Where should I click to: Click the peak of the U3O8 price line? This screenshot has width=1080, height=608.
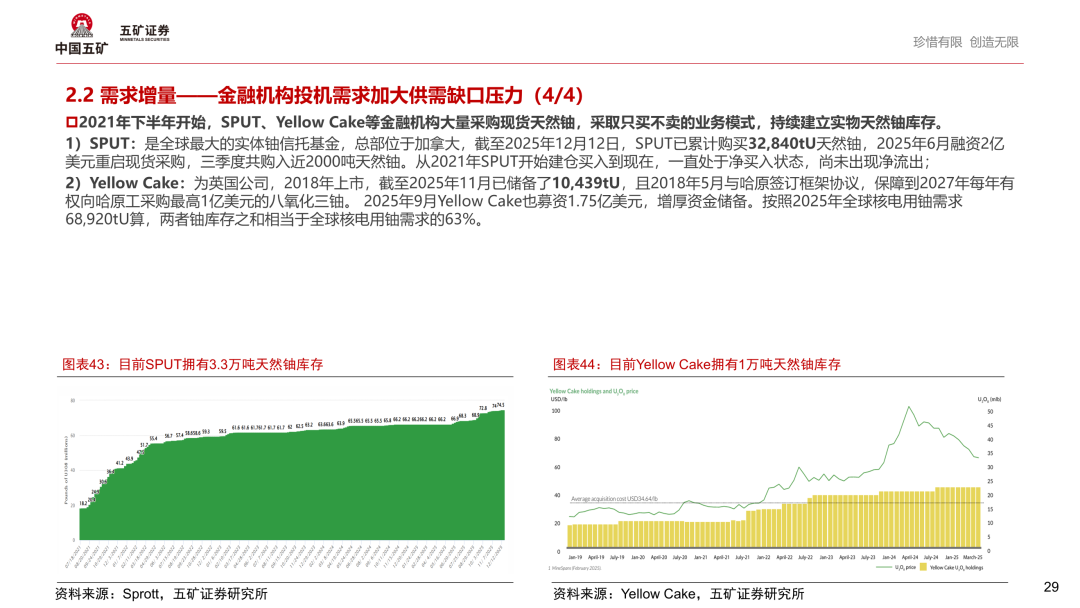pos(909,407)
